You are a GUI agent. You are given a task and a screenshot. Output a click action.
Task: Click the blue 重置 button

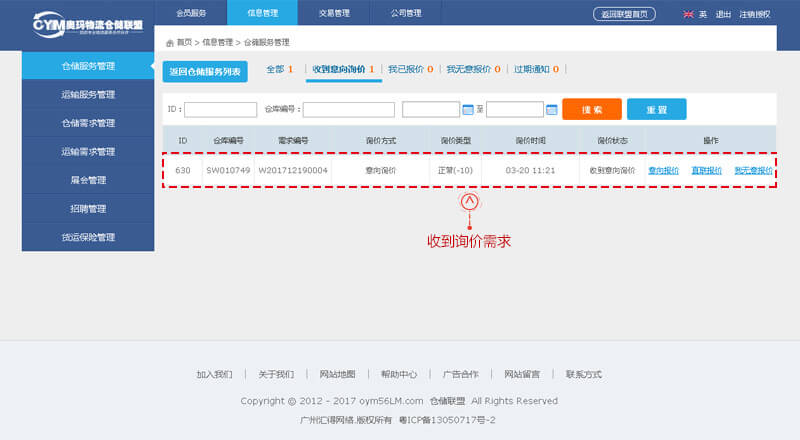656,109
